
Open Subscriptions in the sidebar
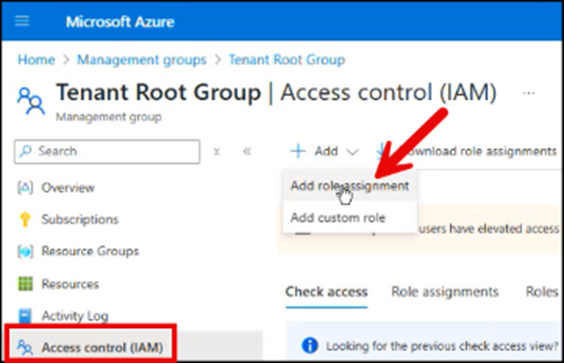click(x=80, y=219)
